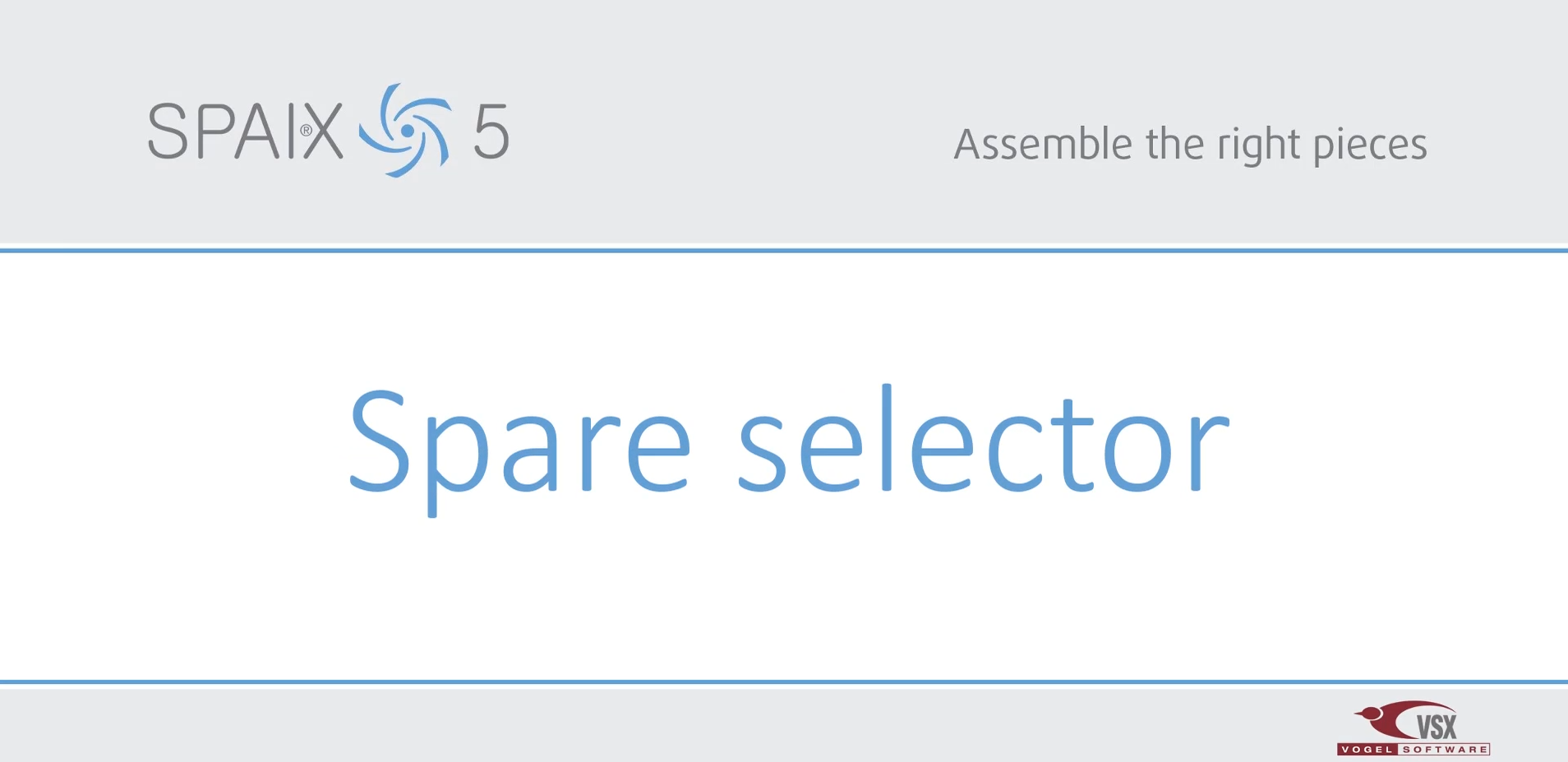Click the SOFTWARE label under VSX
1568x762 pixels.
1444,750
